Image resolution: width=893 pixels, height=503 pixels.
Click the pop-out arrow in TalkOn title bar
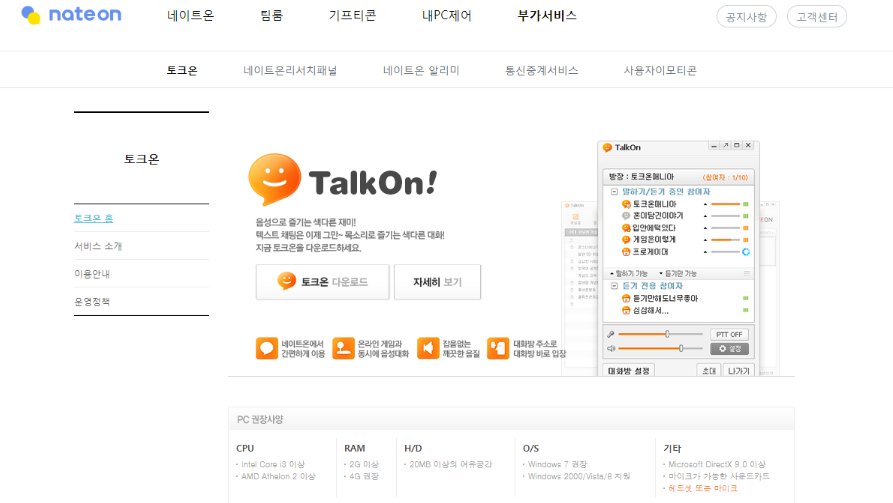click(726, 146)
